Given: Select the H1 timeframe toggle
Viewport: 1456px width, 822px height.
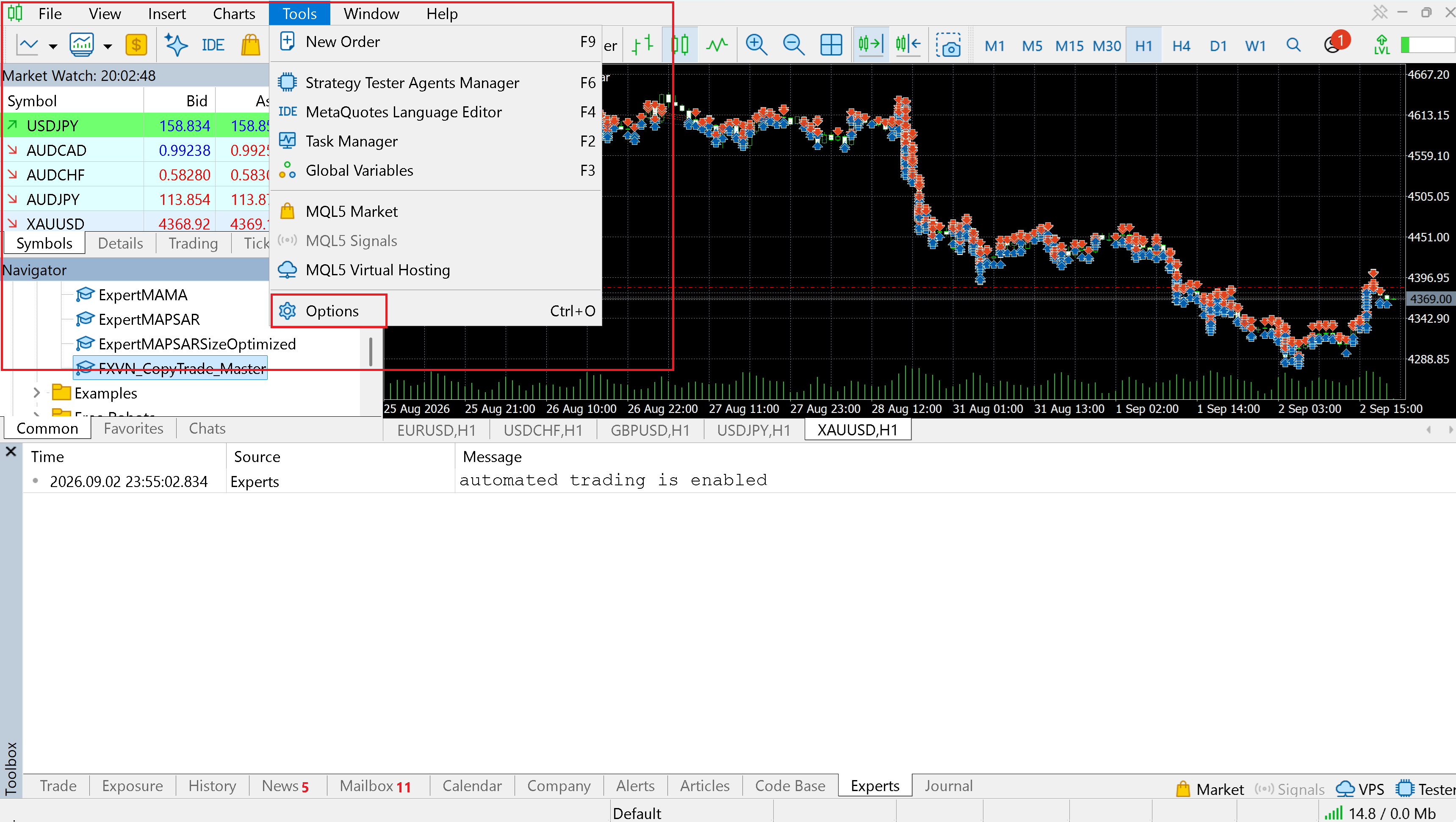Looking at the screenshot, I should (1144, 46).
